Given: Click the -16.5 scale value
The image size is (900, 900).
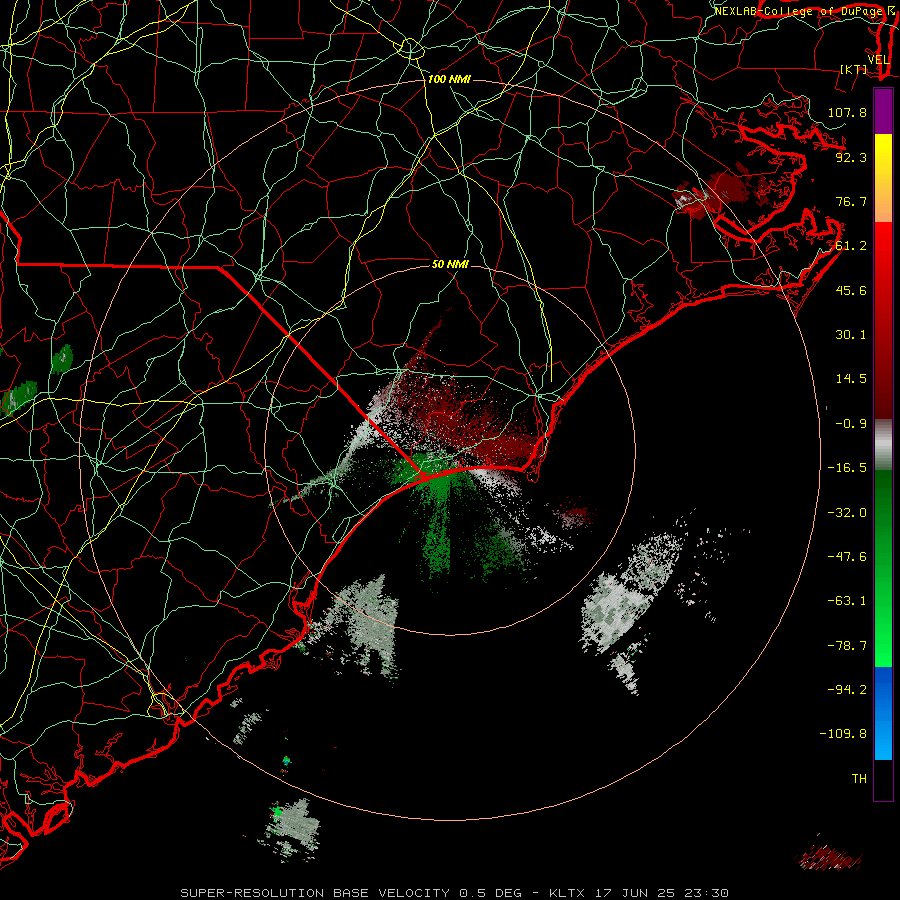Looking at the screenshot, I should pos(847,468).
